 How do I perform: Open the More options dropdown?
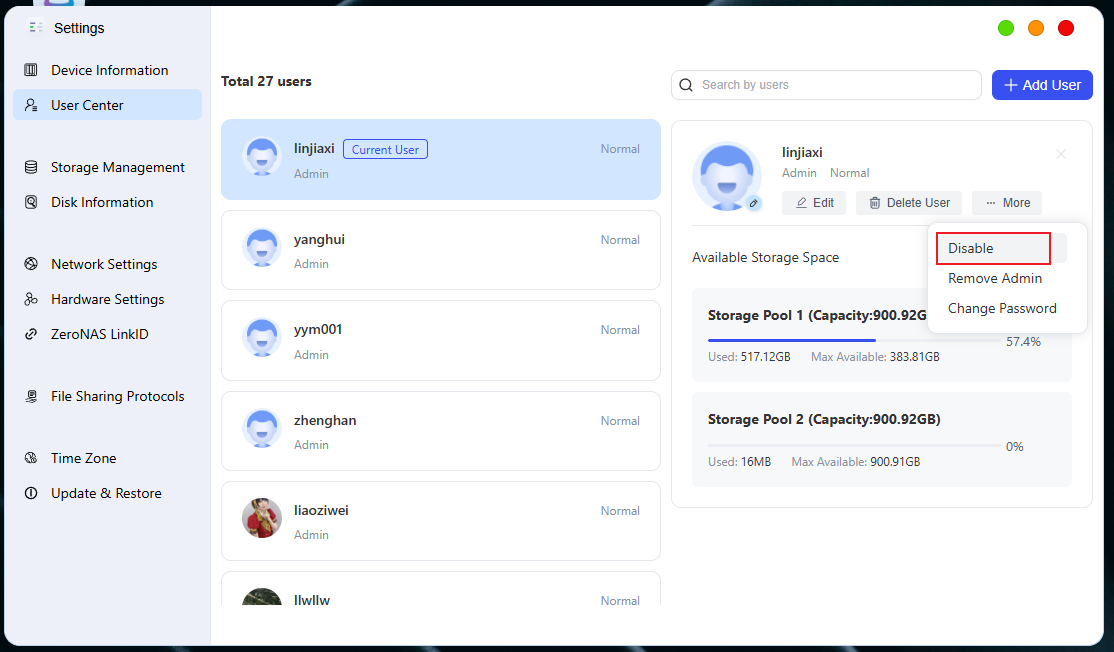point(1007,203)
